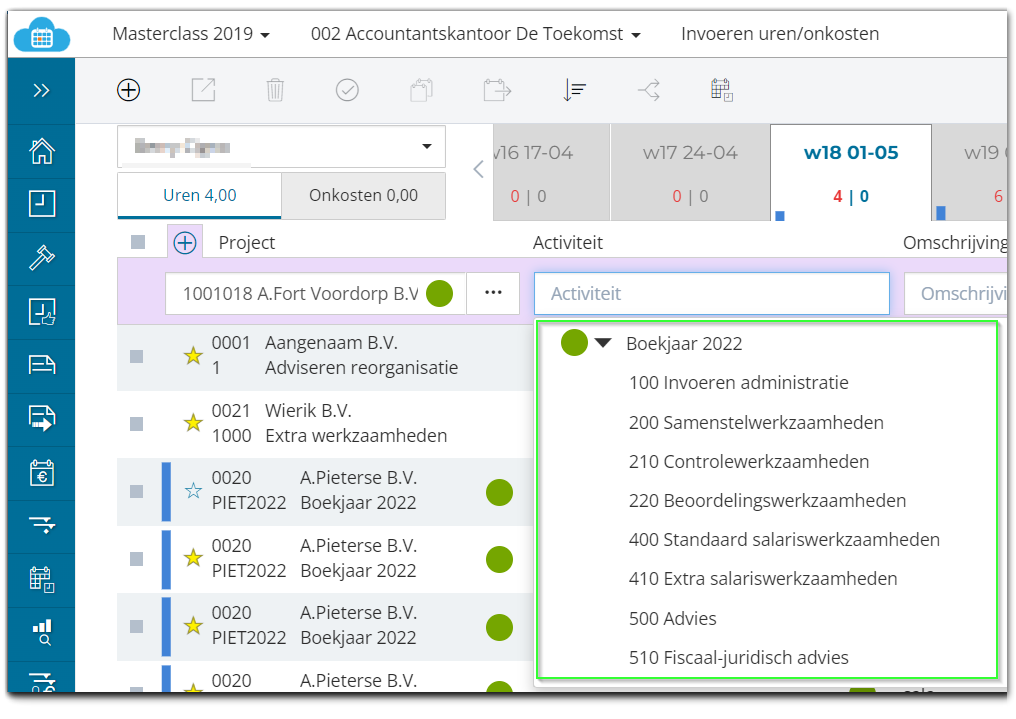
Task: Switch to the Onkosten 0,00 tab
Action: (x=364, y=195)
